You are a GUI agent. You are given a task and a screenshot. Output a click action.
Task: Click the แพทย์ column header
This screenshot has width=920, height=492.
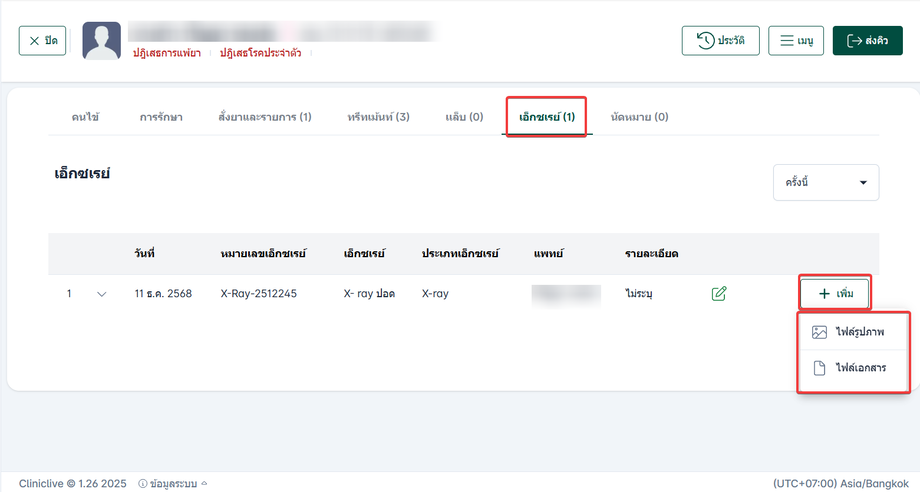click(549, 253)
